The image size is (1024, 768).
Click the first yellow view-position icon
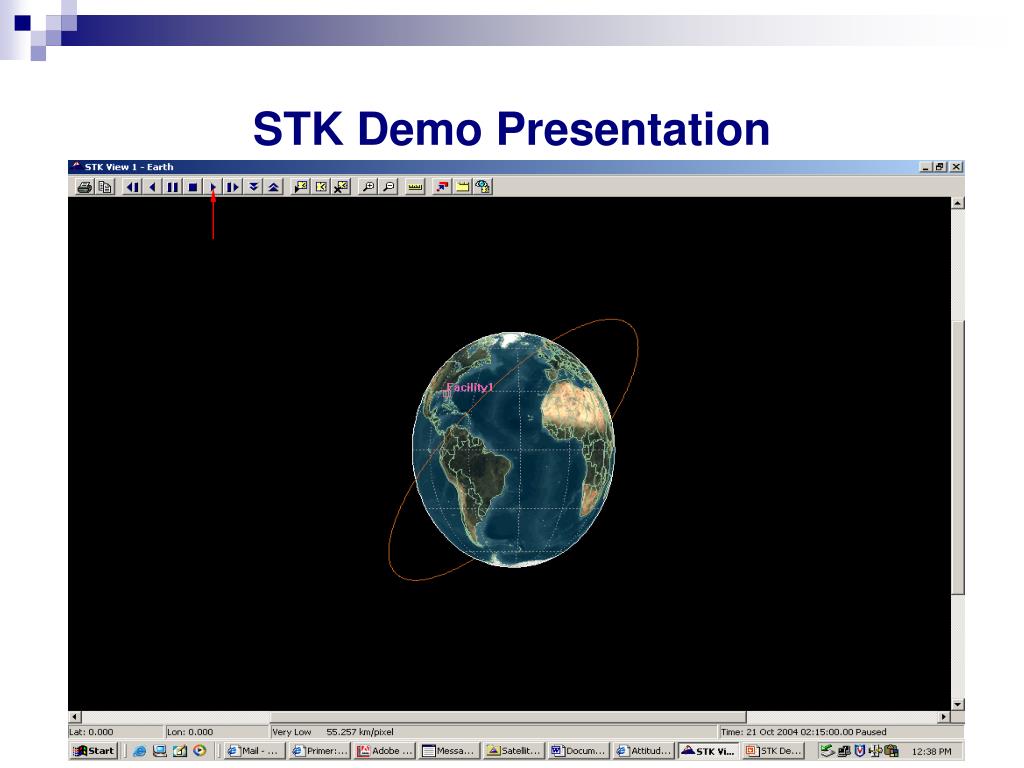click(x=301, y=187)
